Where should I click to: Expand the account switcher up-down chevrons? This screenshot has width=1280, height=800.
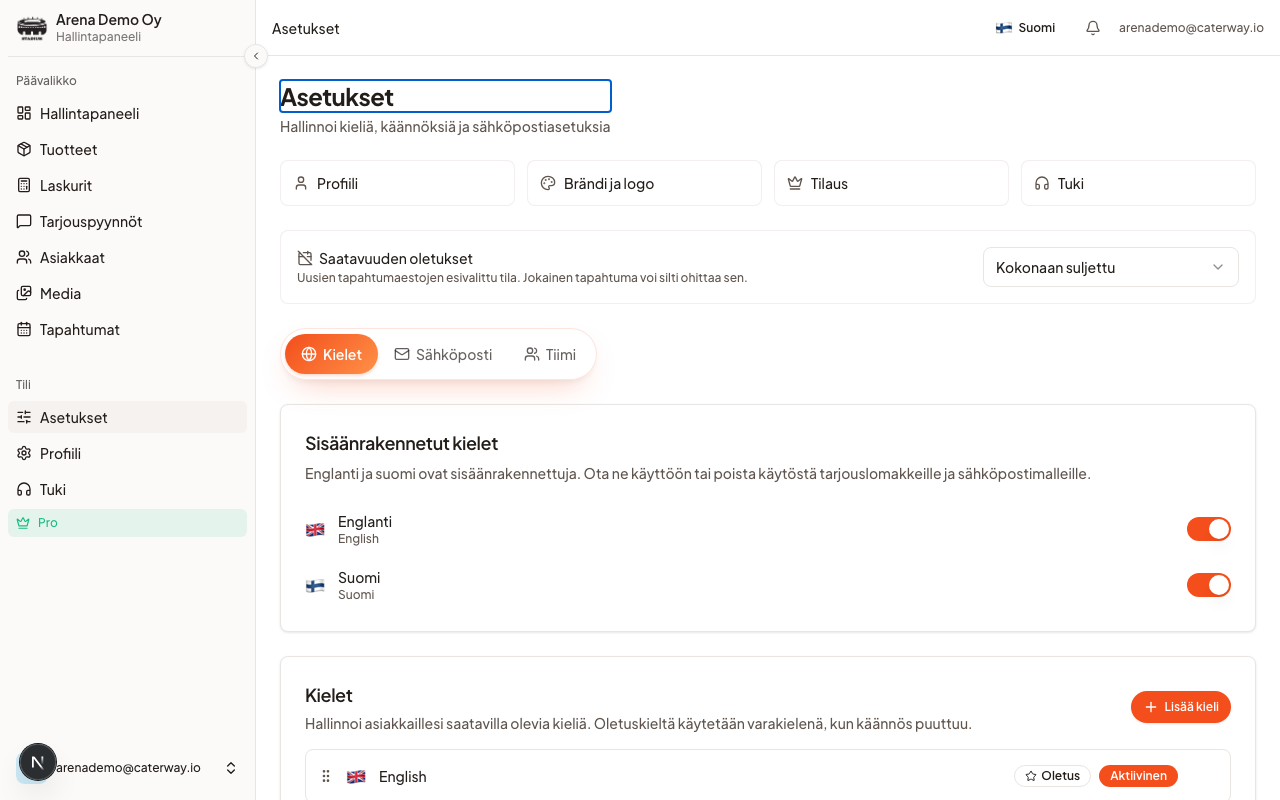point(231,768)
